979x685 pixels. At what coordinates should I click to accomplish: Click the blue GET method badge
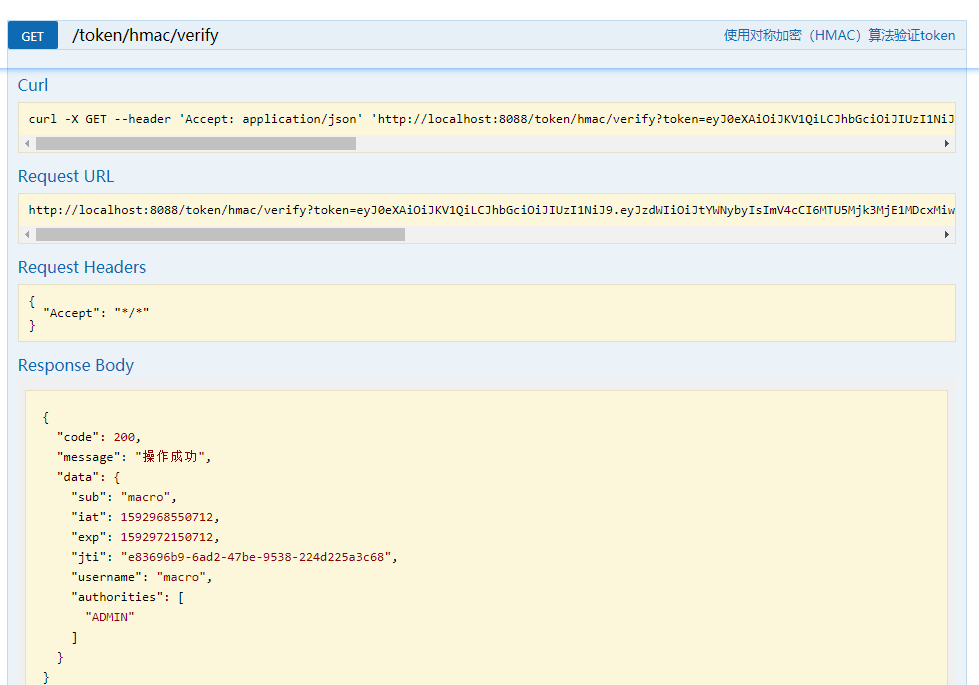point(32,36)
